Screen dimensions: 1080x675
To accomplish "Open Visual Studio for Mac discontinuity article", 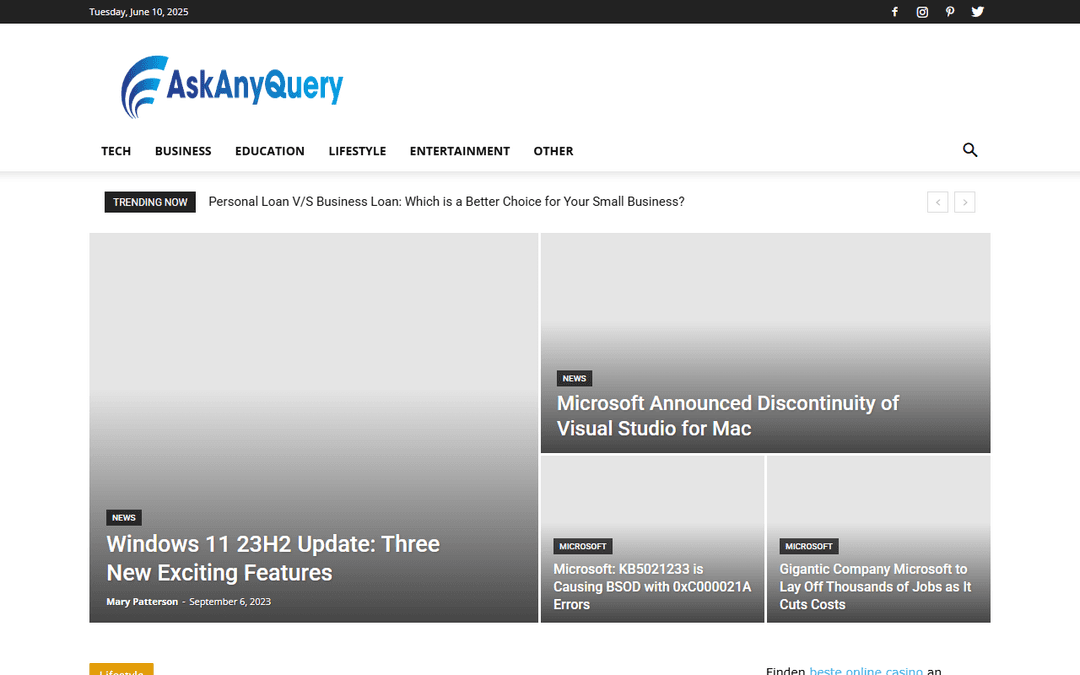I will click(x=727, y=415).
